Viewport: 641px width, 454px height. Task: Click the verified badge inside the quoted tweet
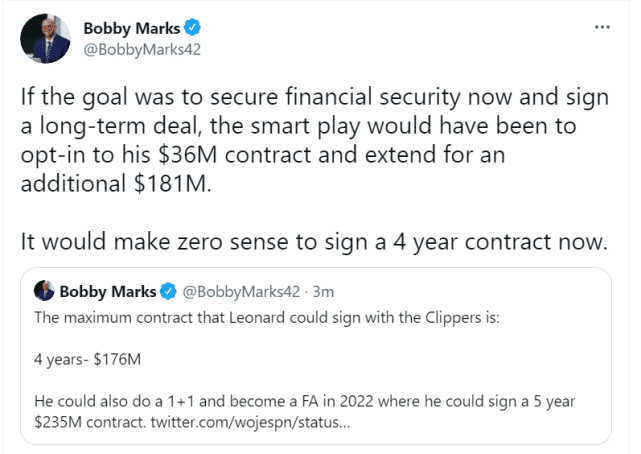tap(167, 292)
